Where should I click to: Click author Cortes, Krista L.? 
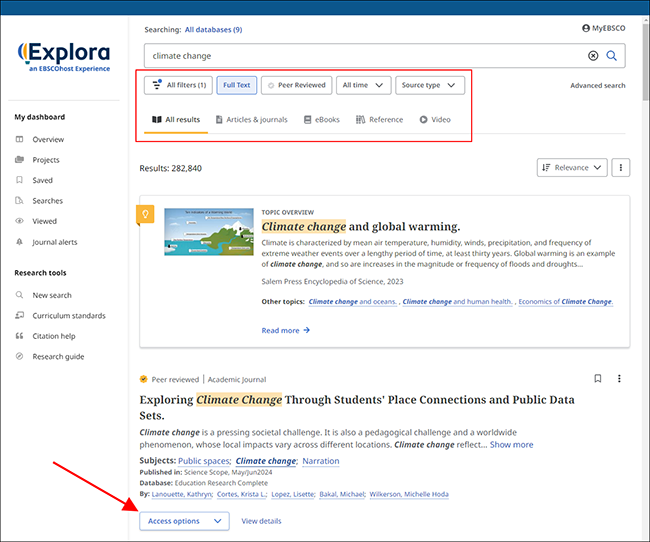click(242, 494)
